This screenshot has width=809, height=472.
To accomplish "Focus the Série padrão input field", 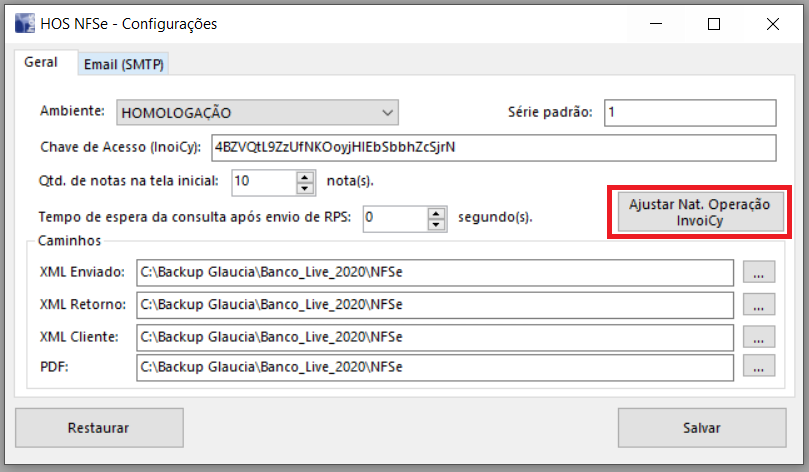I will [x=688, y=112].
